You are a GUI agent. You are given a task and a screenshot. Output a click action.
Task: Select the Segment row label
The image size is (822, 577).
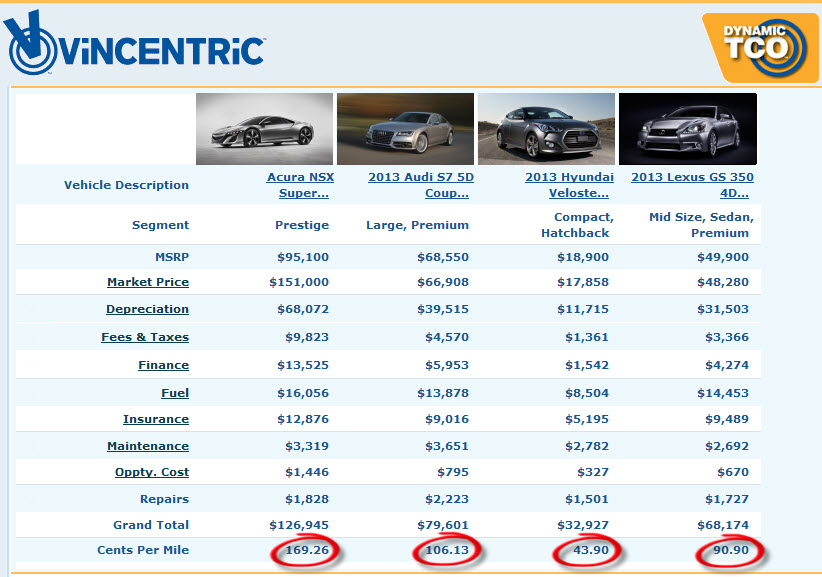tap(160, 225)
